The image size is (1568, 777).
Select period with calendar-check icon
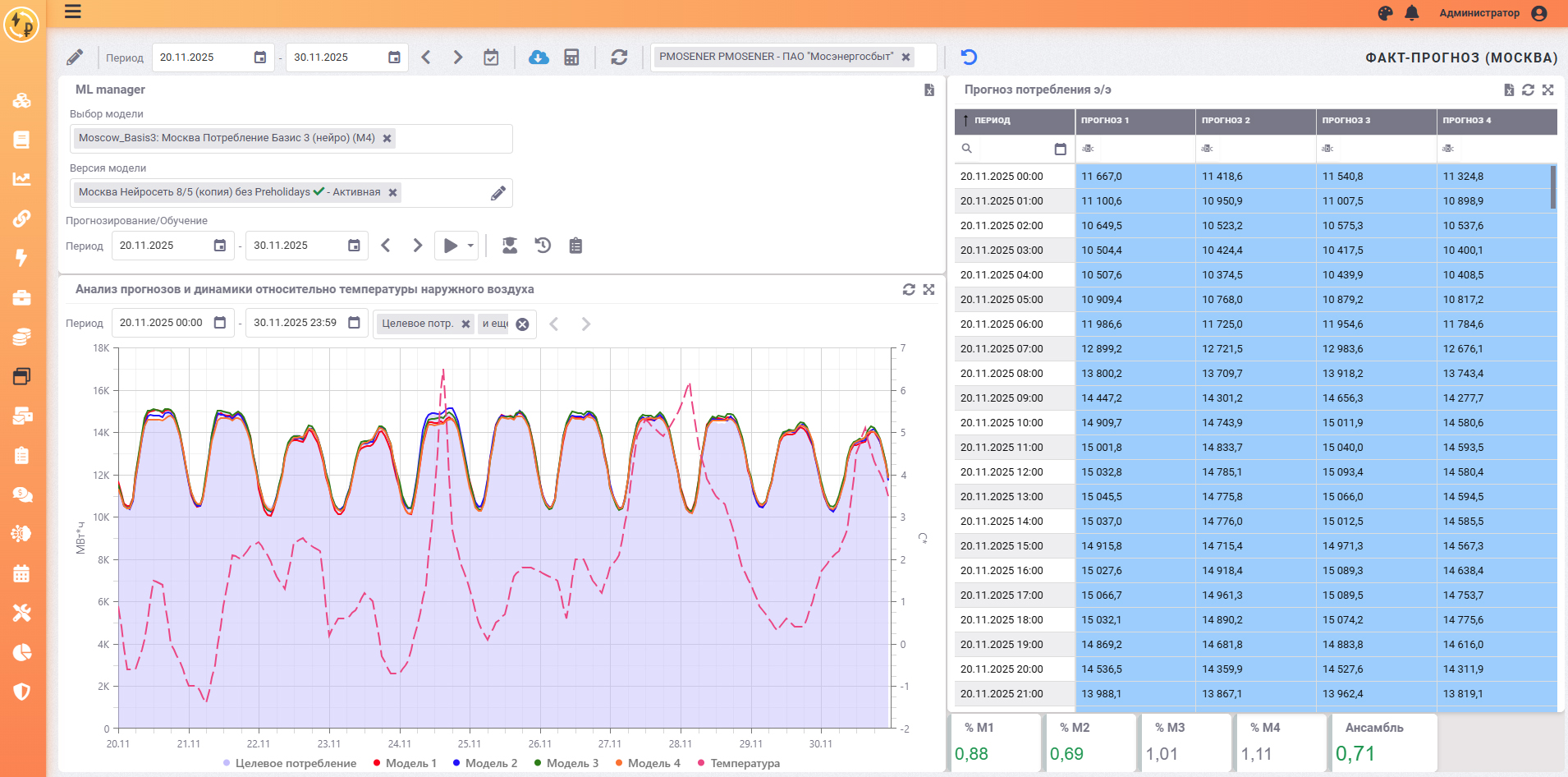[491, 57]
